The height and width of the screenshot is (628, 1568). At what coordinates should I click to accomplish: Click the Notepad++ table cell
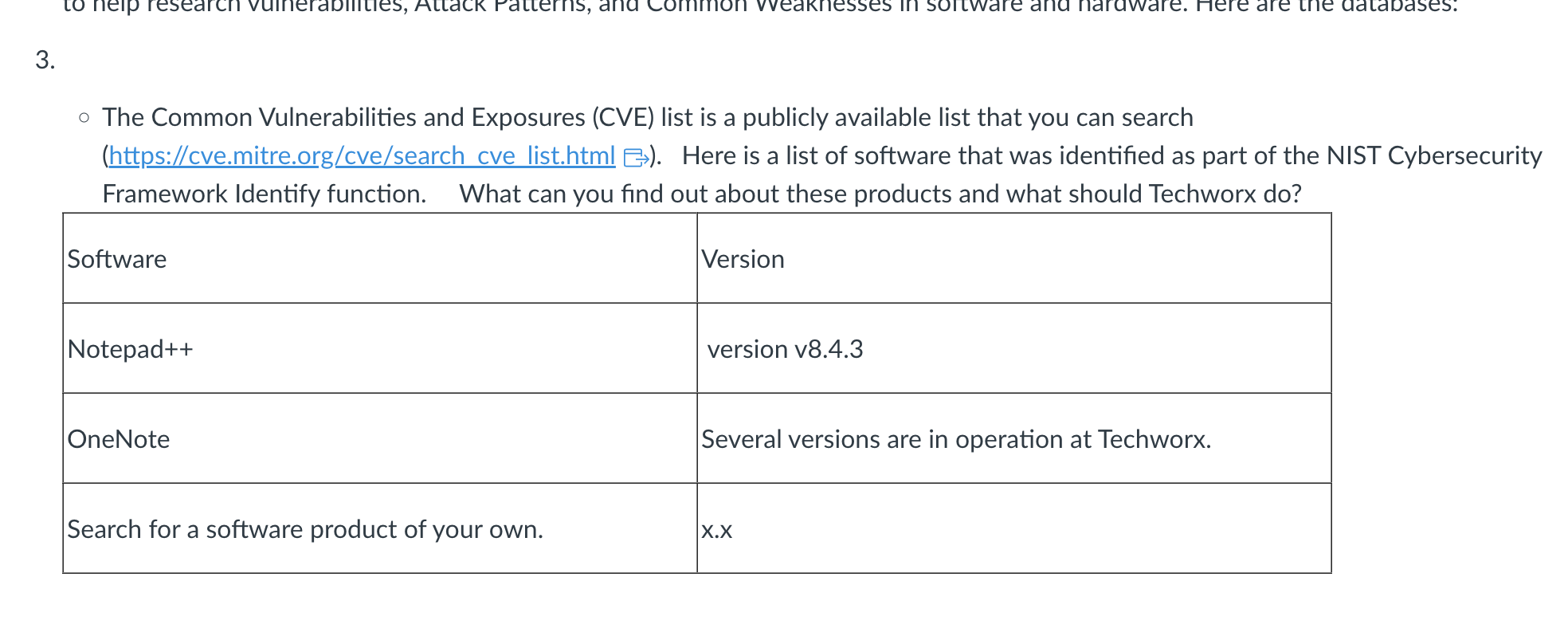tap(380, 348)
